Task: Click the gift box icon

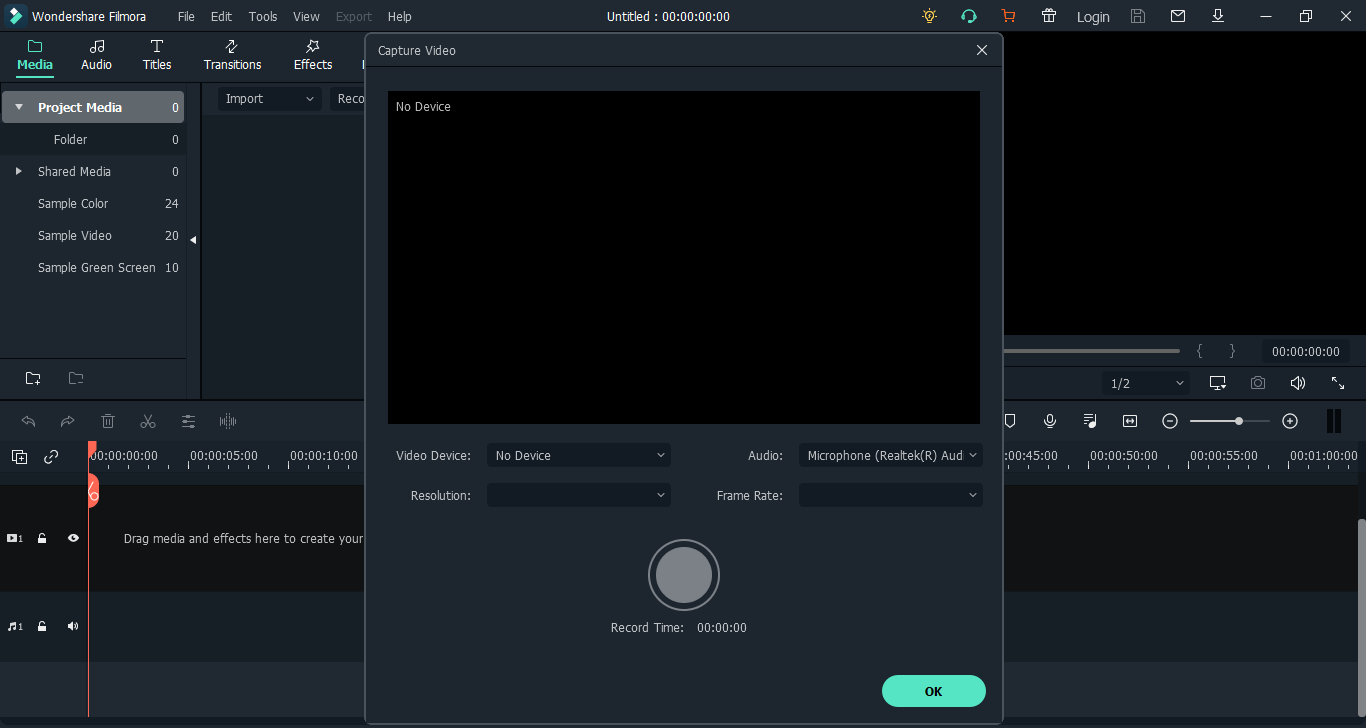Action: 1049,16
